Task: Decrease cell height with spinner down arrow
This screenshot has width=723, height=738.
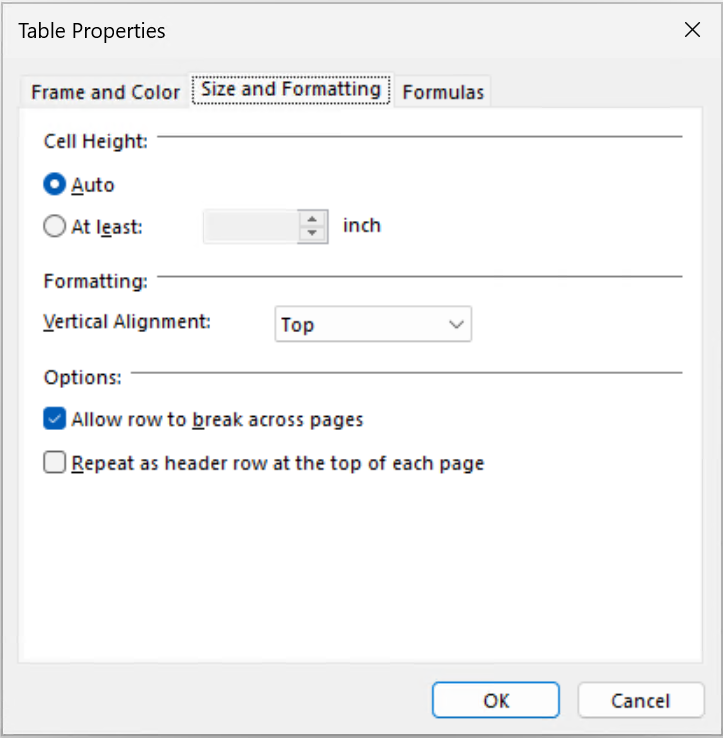Action: 314,234
